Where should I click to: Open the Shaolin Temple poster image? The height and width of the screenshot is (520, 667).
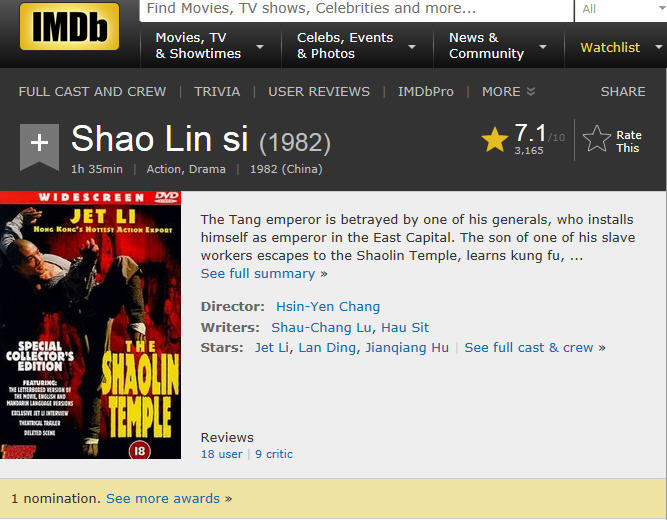tap(90, 325)
